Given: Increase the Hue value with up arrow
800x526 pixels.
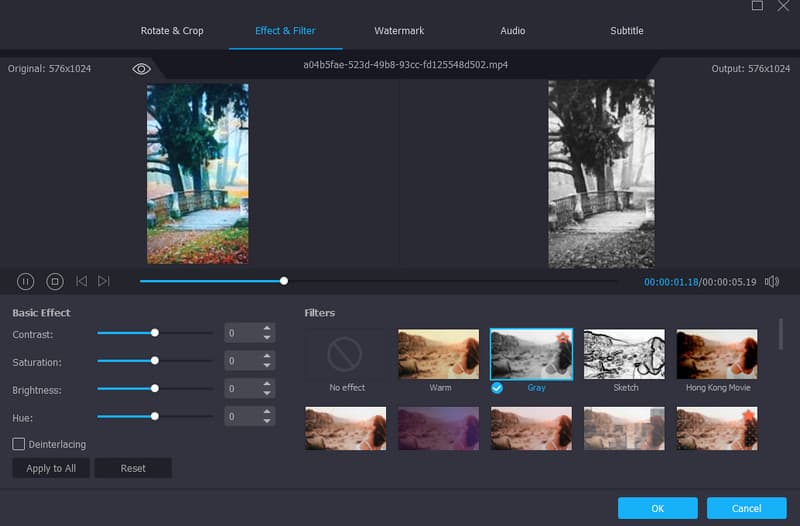Looking at the screenshot, I should click(267, 411).
